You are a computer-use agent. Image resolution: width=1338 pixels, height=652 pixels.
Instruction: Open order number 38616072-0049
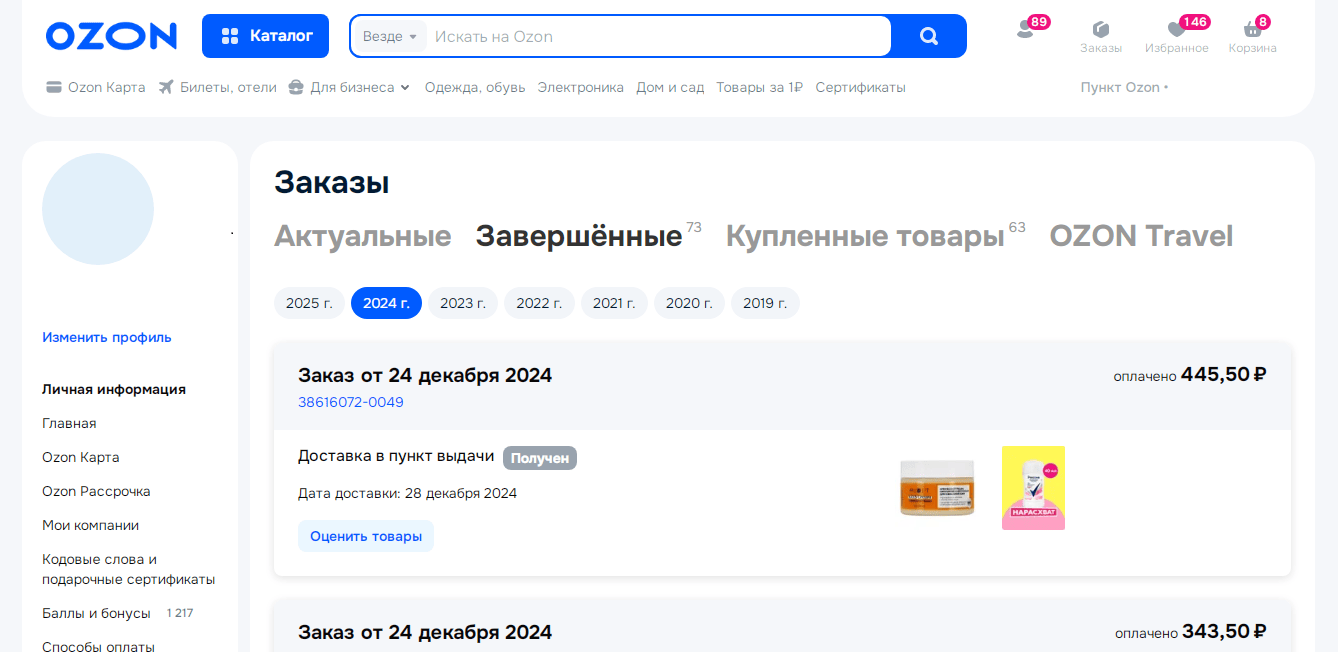point(351,402)
